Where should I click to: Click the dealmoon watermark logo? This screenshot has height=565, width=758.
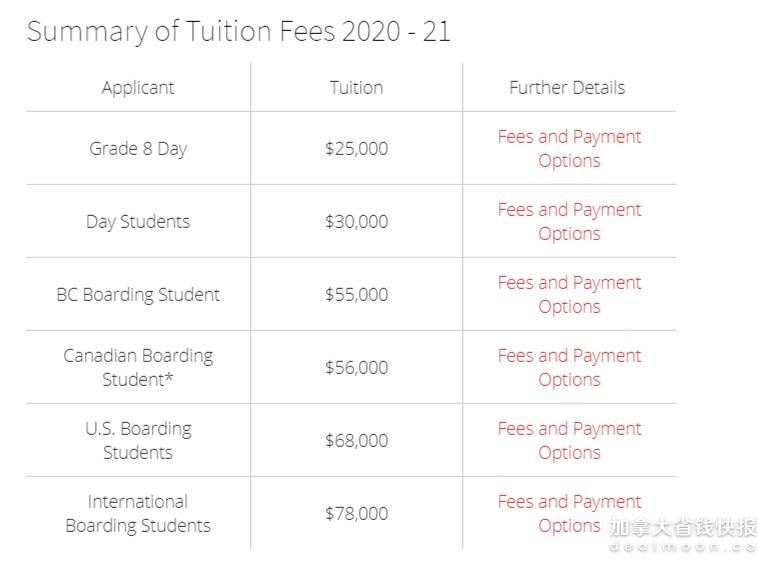(683, 534)
